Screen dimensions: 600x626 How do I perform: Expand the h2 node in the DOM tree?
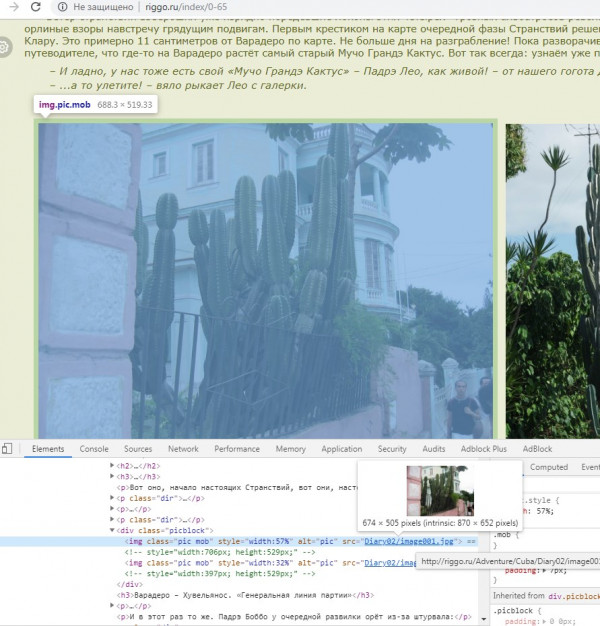click(x=112, y=466)
